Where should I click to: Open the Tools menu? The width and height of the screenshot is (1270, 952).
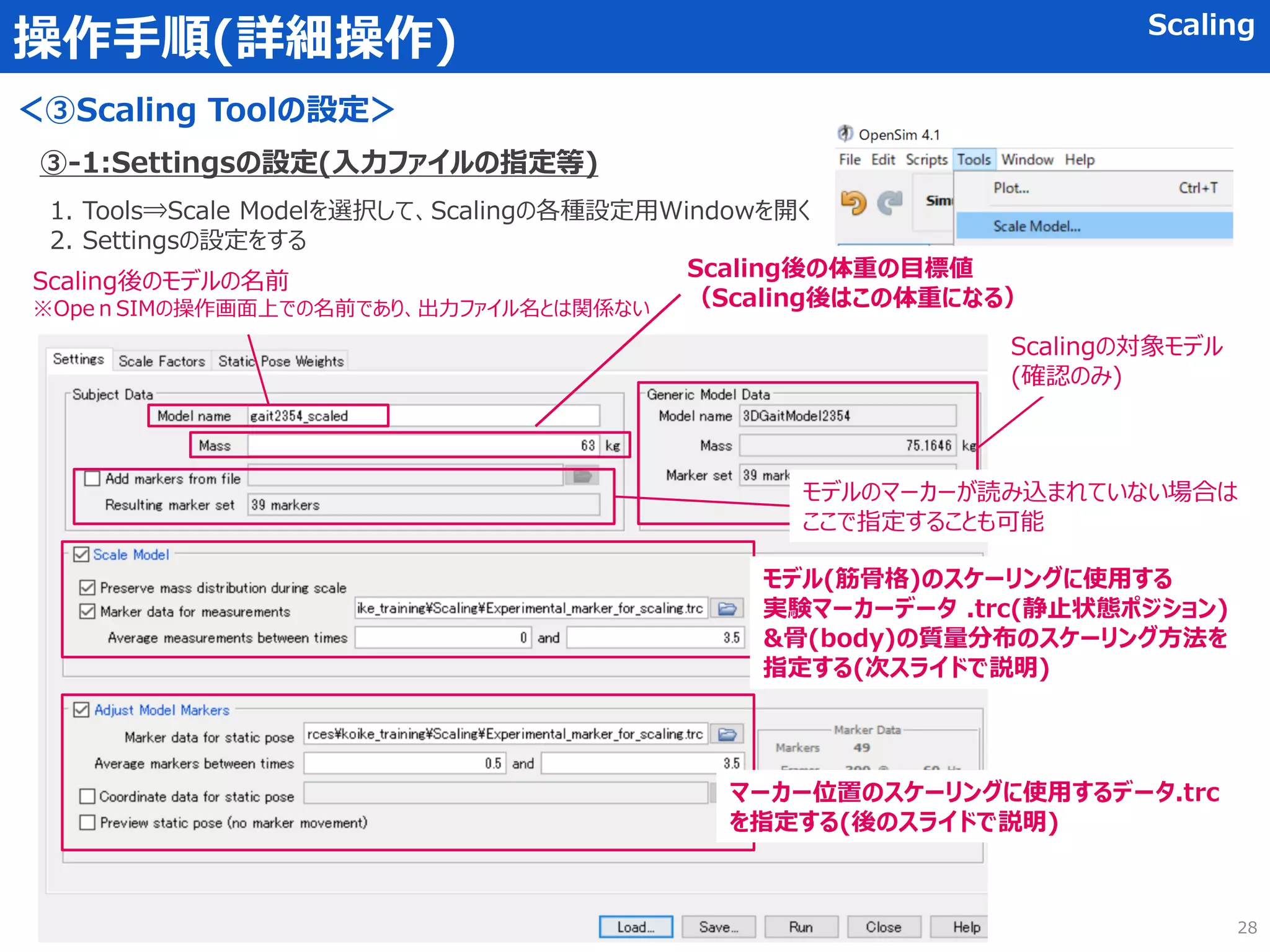click(974, 160)
